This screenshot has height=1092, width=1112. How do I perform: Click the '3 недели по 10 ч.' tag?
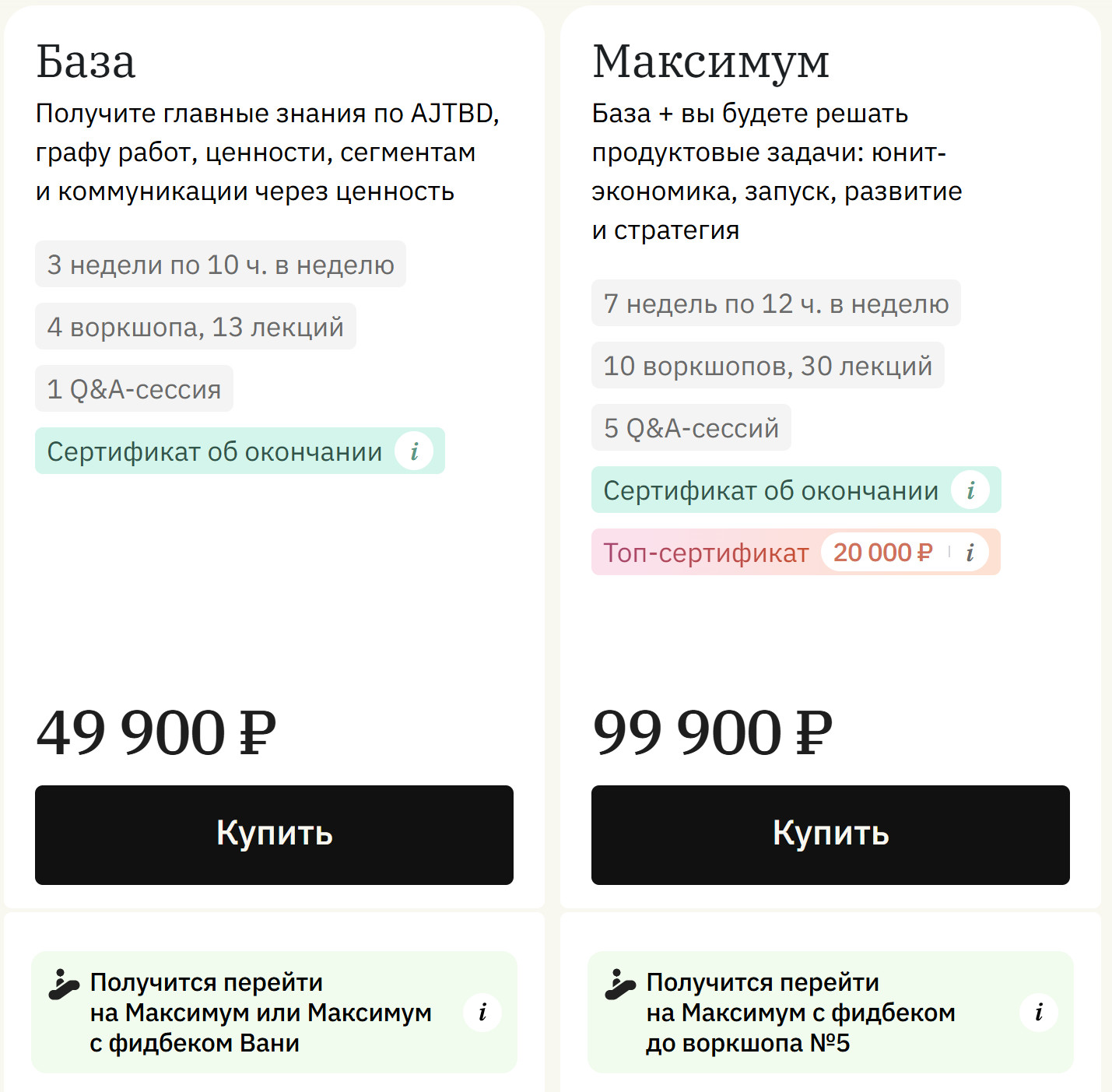(220, 265)
